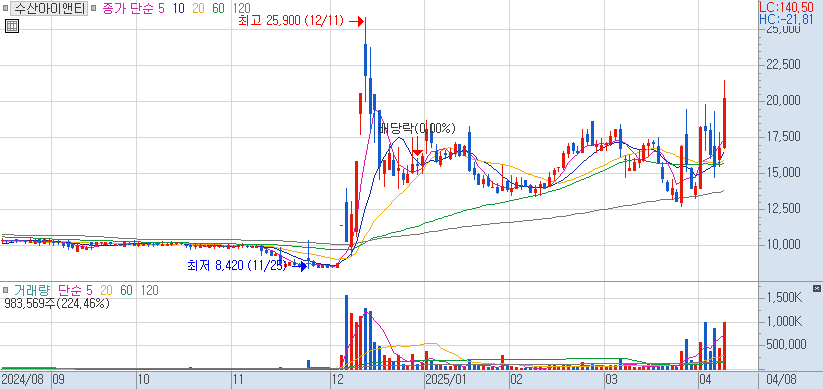Click volume panel's 단순 5 average label
This screenshot has height=389, width=823.
(x=76, y=290)
